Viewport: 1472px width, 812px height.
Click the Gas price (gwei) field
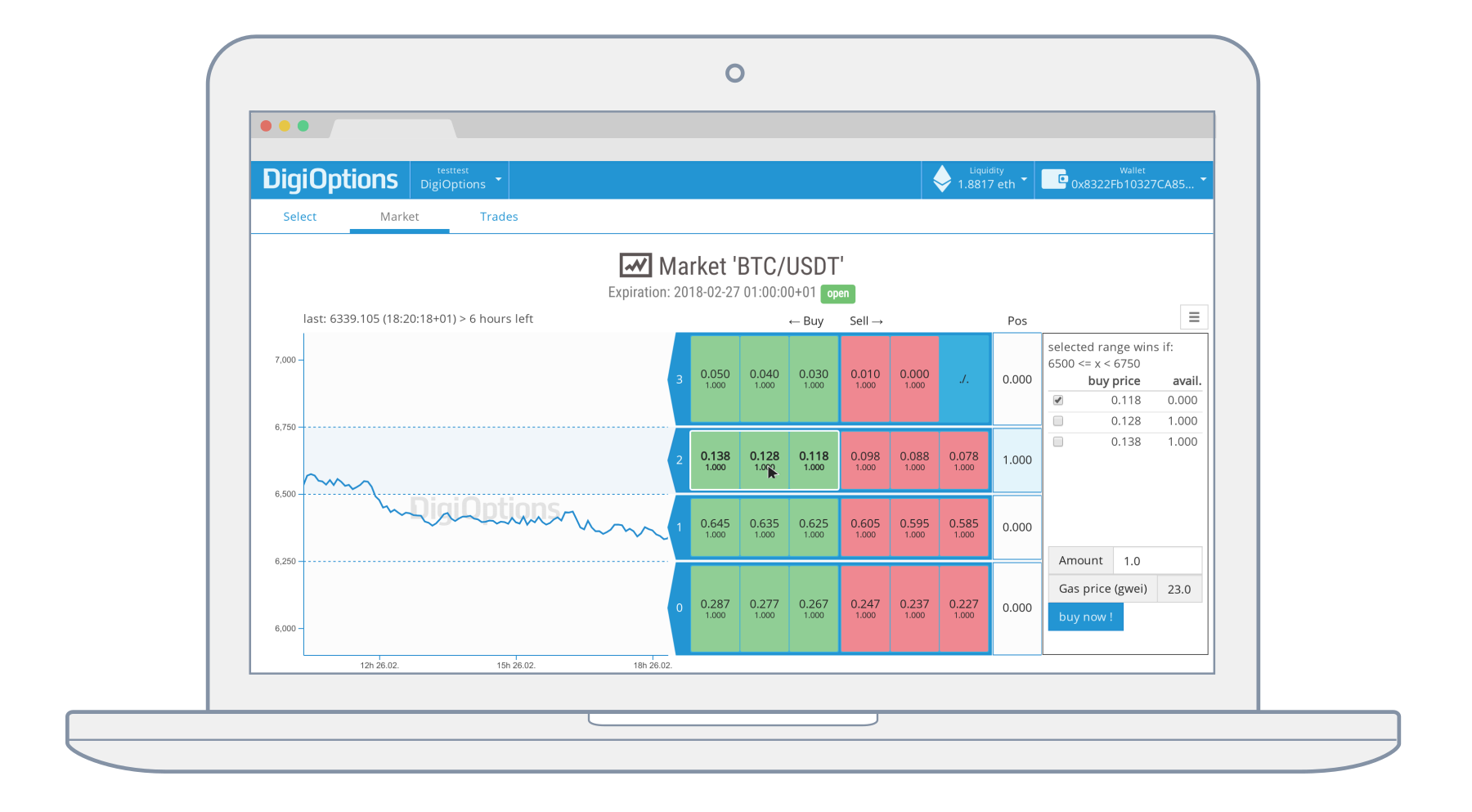1179,589
